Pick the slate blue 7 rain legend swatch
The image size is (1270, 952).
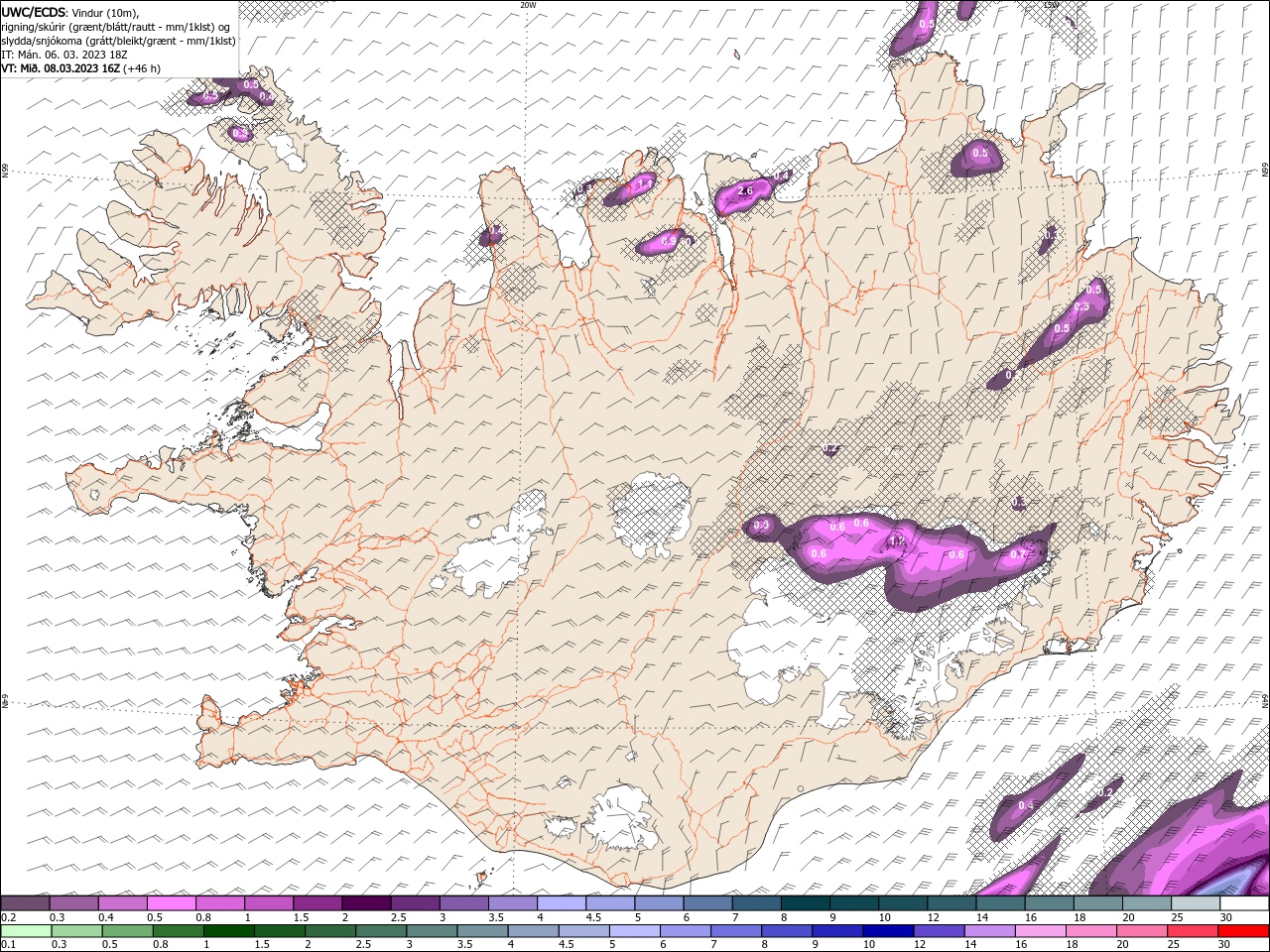[x=737, y=931]
